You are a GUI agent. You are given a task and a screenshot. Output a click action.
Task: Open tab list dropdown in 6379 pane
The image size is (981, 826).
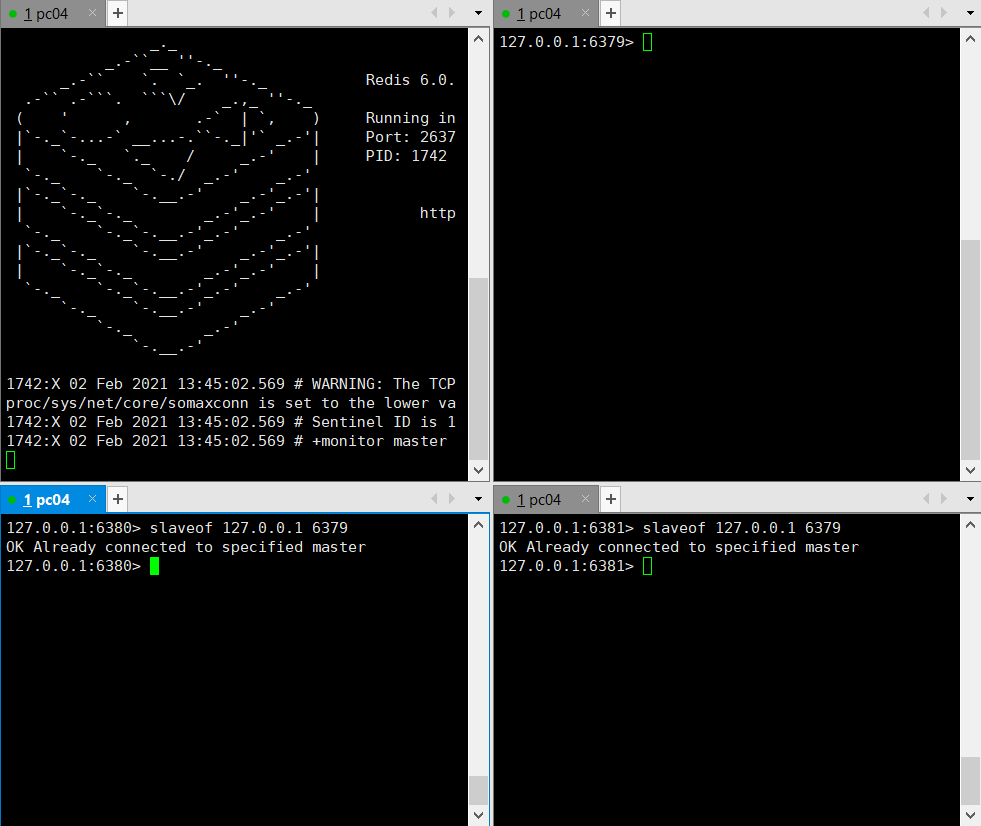[971, 13]
